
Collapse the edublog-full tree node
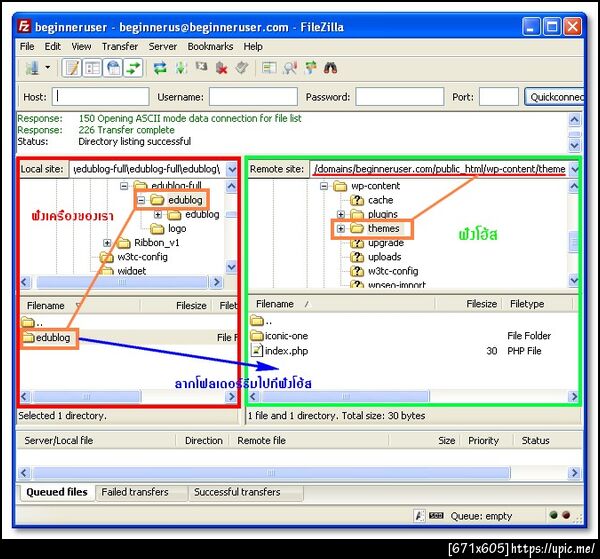[x=124, y=186]
